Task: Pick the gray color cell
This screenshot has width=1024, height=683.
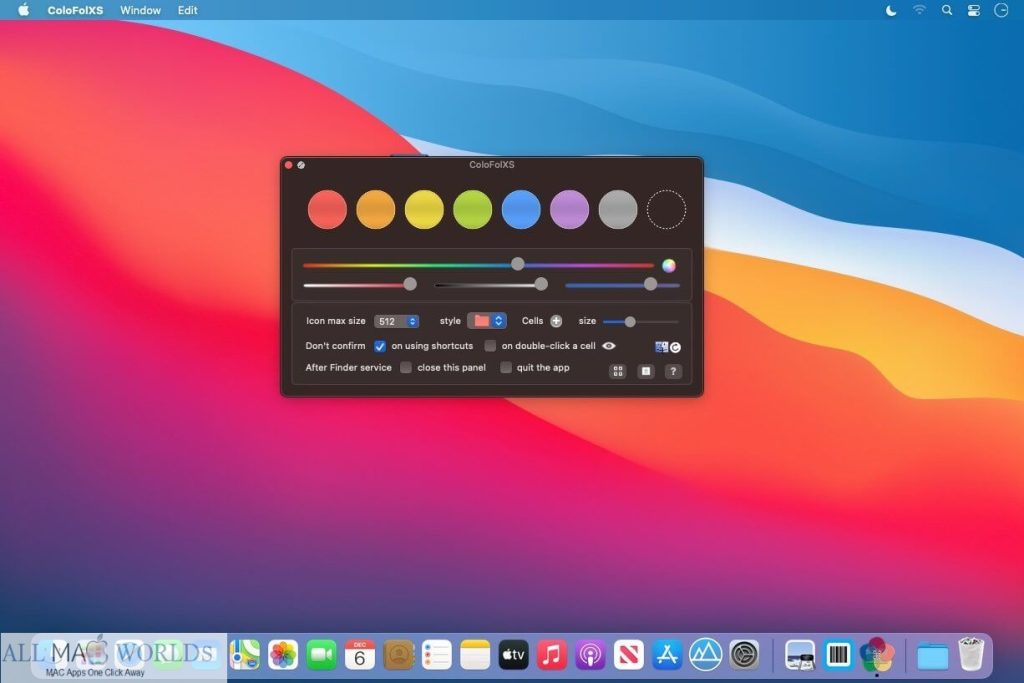Action: [618, 210]
